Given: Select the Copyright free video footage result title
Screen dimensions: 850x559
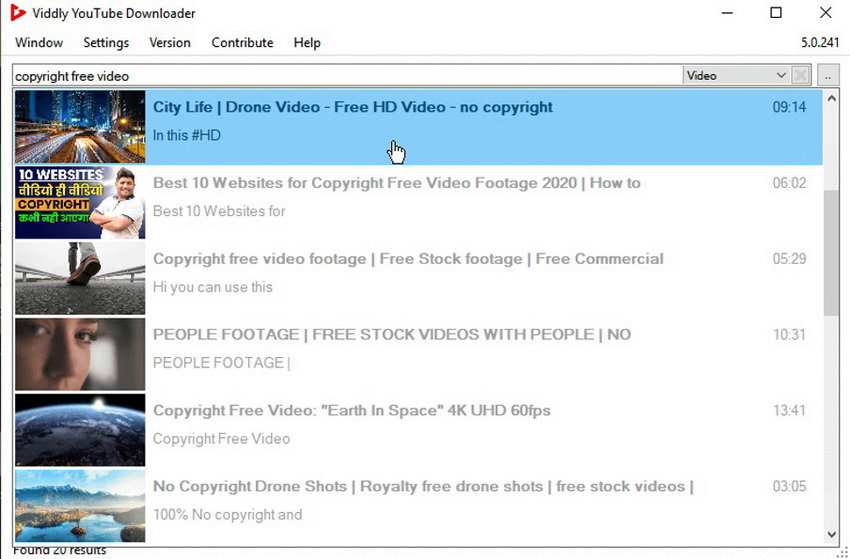Looking at the screenshot, I should click(408, 259).
